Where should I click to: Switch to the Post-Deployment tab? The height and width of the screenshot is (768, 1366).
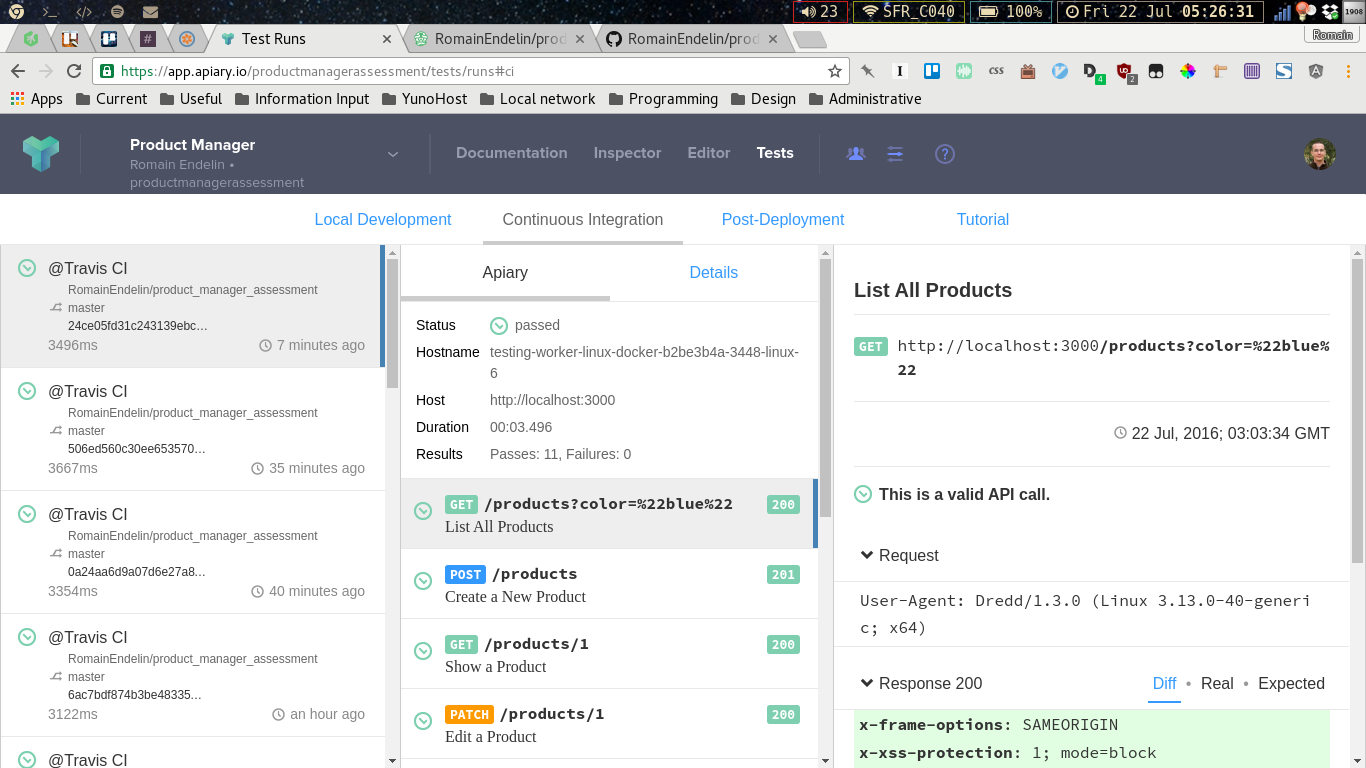[783, 220]
